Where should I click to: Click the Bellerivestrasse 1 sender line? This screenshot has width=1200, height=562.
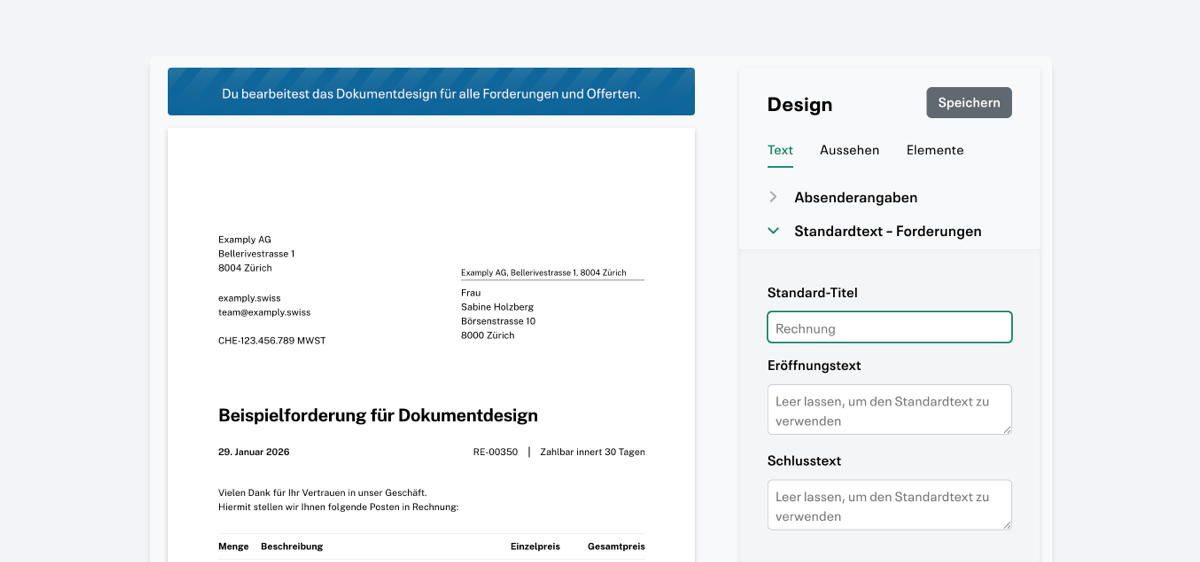[256, 254]
